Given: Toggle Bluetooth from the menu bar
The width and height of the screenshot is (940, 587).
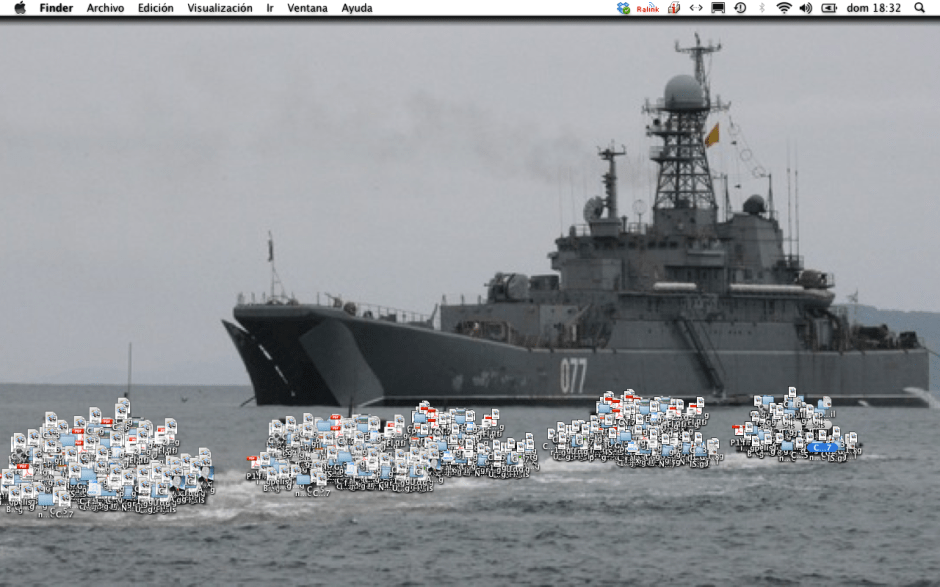Looking at the screenshot, I should 762,8.
